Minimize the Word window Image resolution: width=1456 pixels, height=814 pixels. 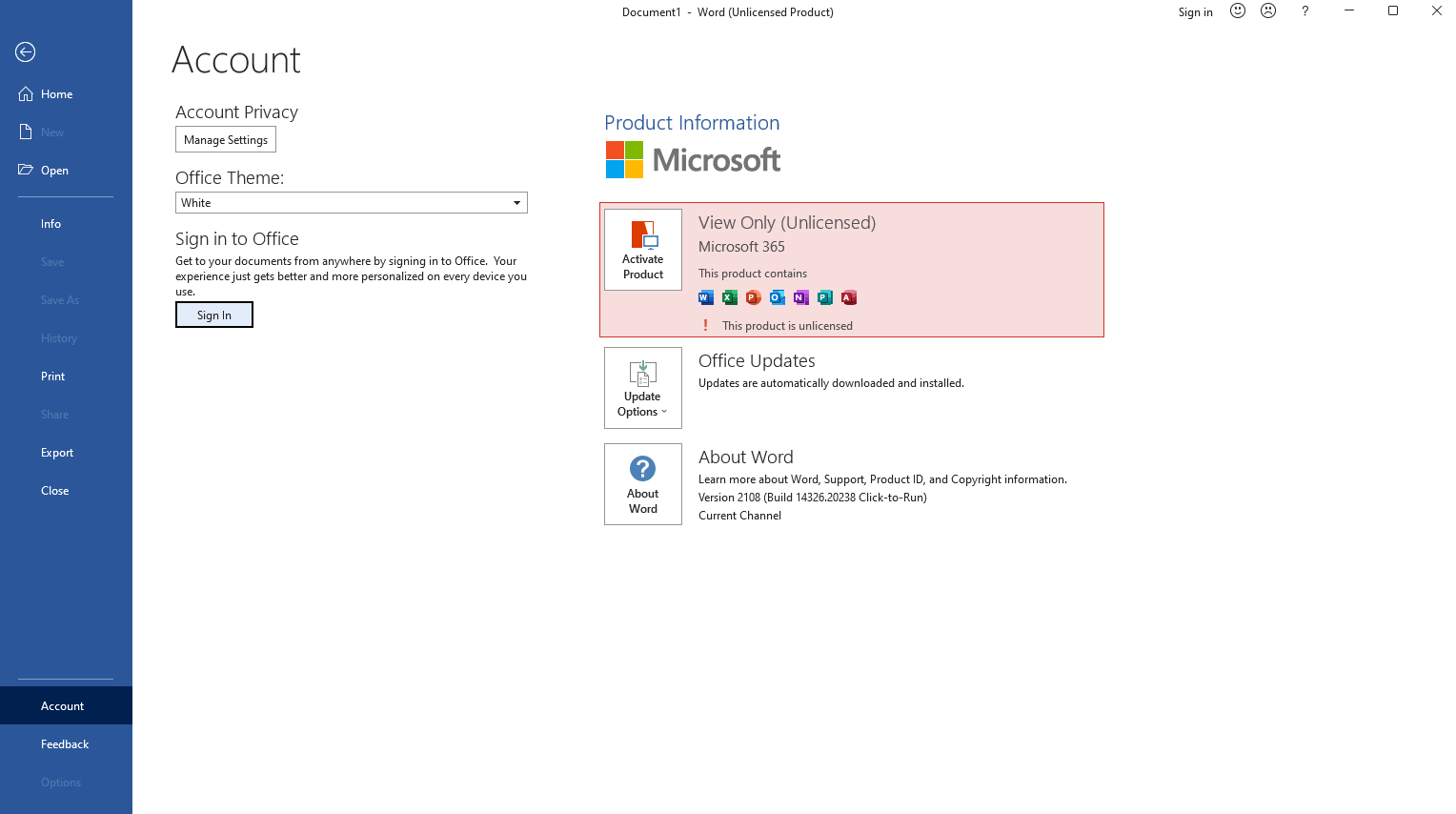[x=1349, y=11]
